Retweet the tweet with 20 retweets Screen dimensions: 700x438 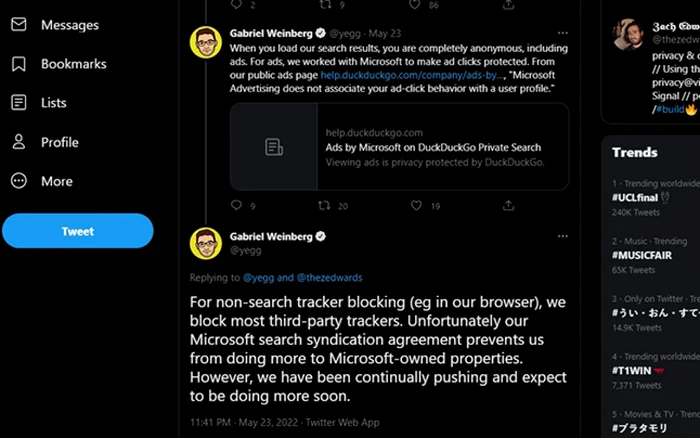[x=324, y=205]
